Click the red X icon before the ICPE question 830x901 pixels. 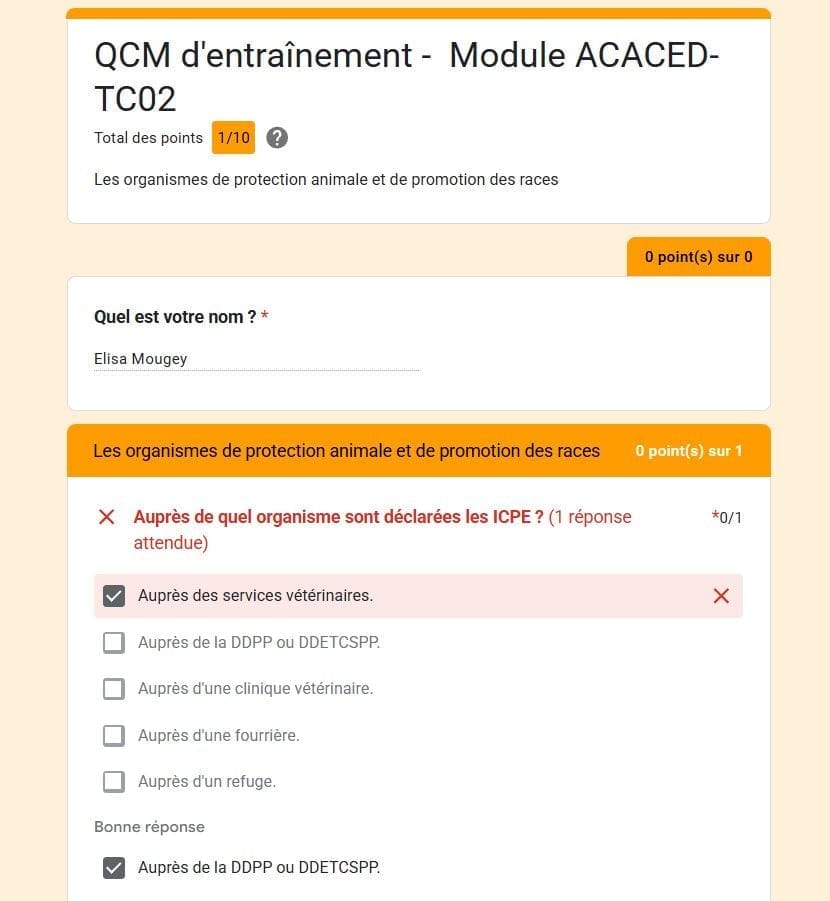(106, 517)
